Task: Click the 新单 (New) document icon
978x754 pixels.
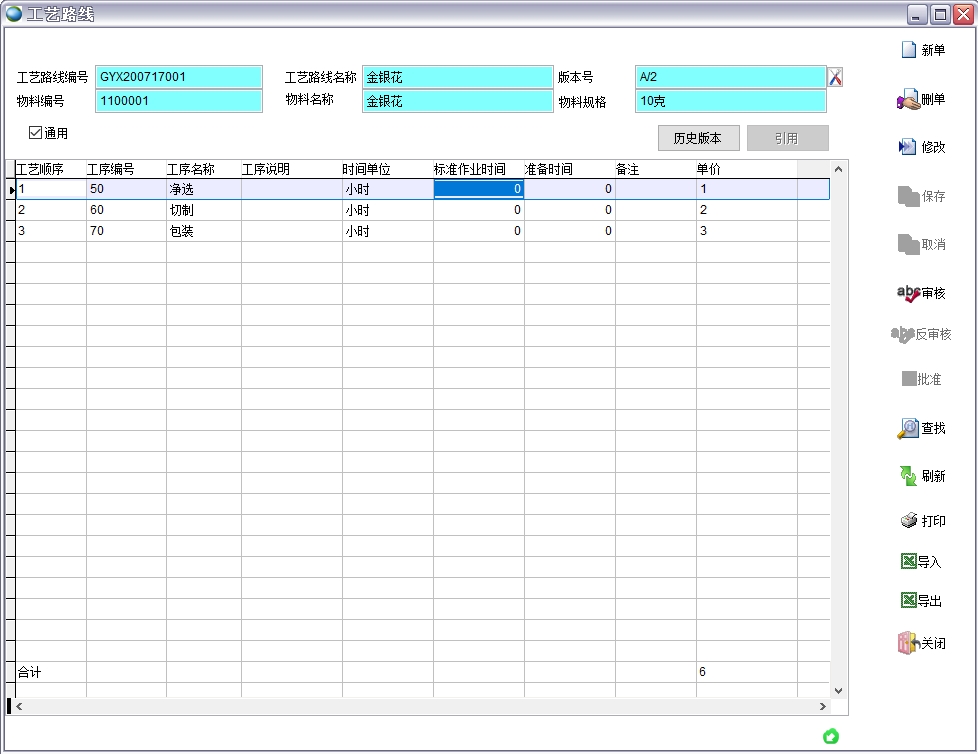Action: (909, 50)
